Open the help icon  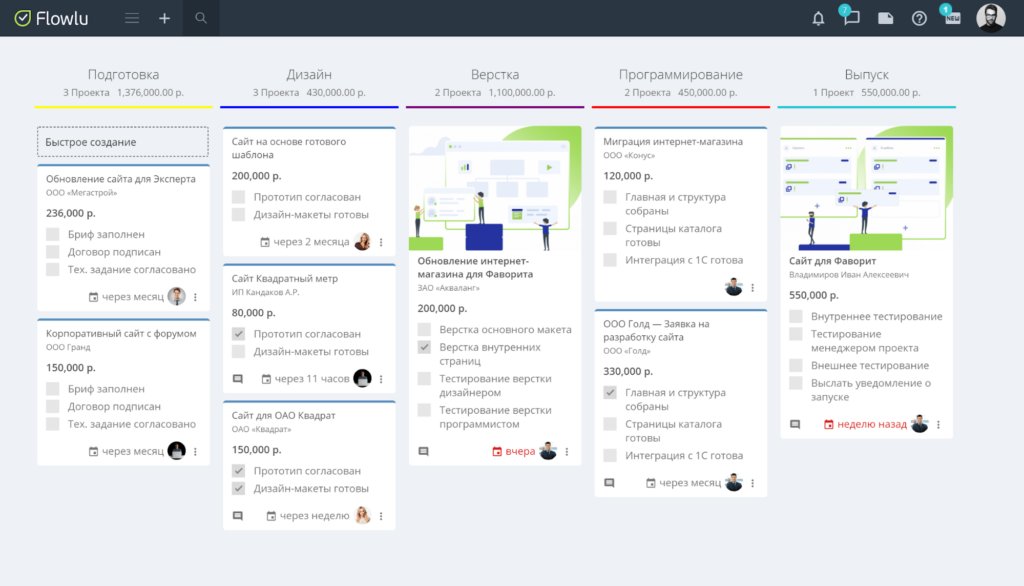(x=919, y=18)
